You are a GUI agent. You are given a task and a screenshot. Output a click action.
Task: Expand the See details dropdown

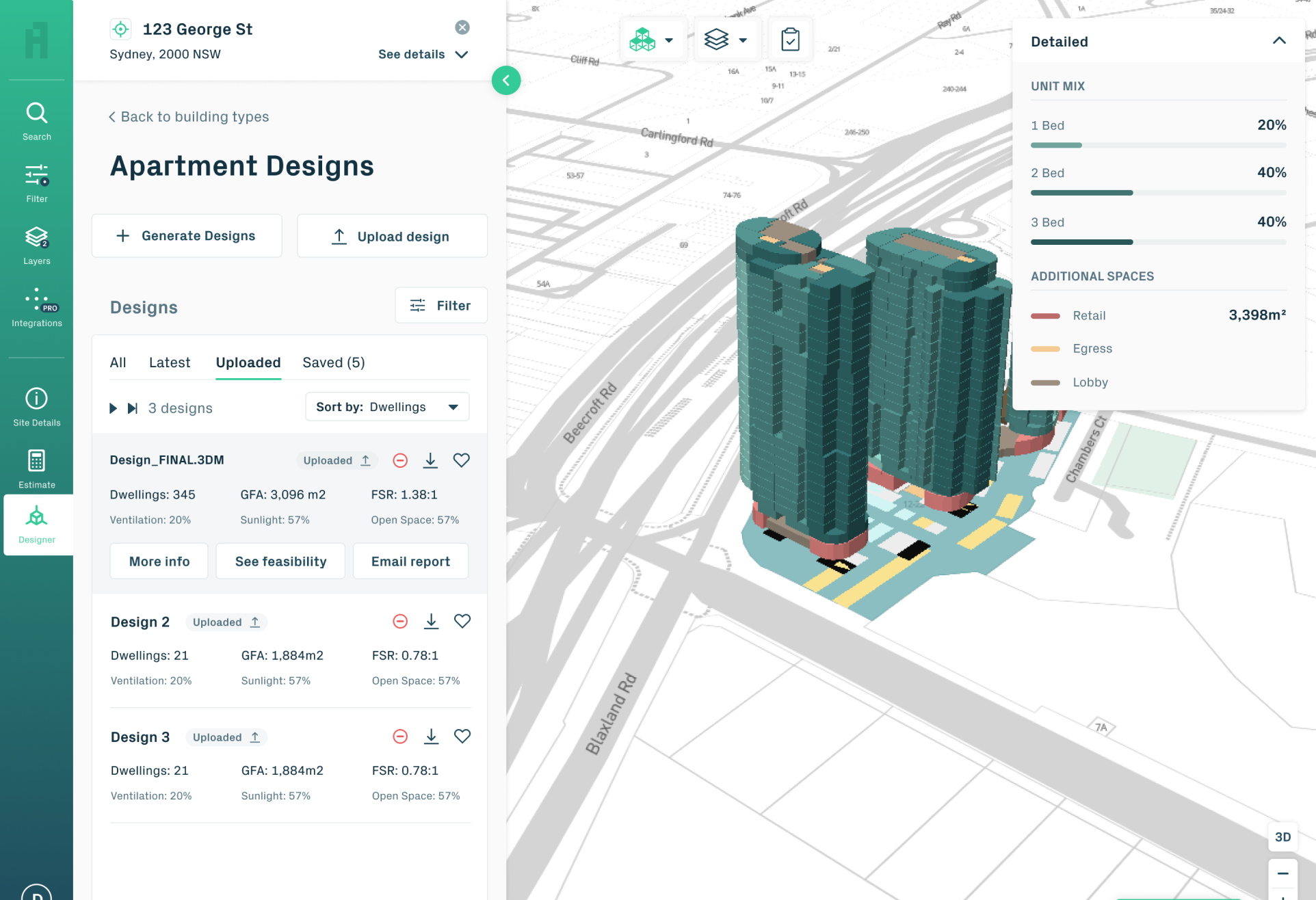423,54
